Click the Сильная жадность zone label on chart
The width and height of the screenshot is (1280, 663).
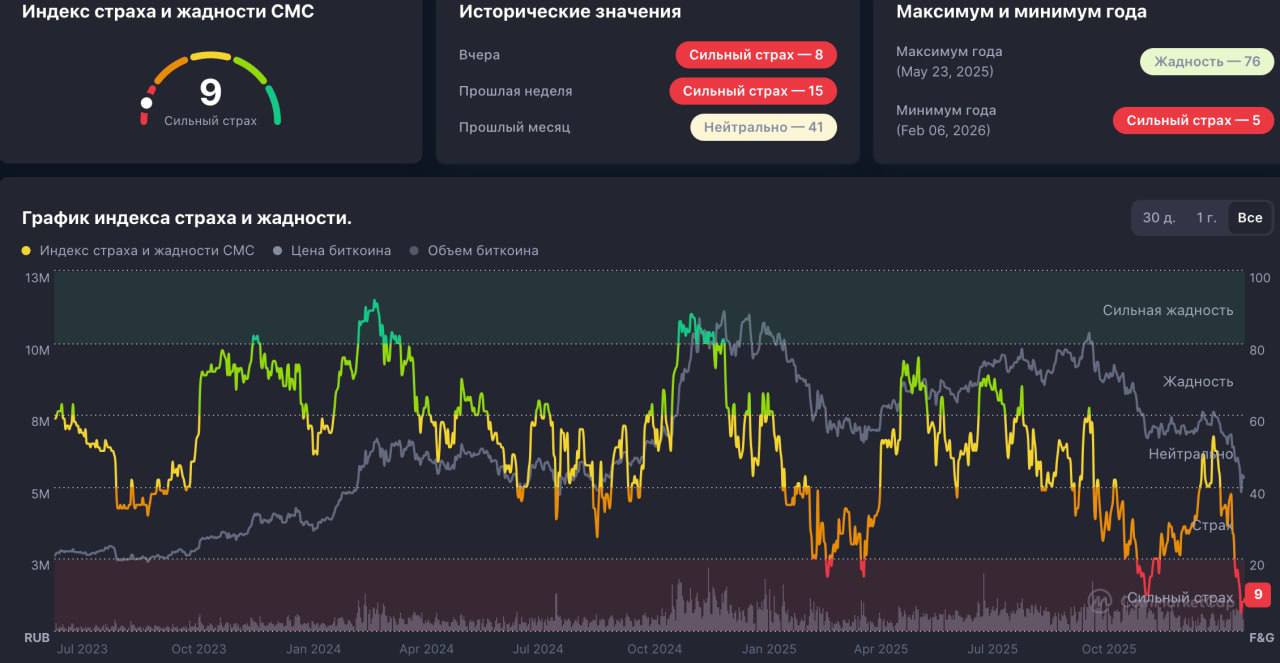click(1167, 311)
